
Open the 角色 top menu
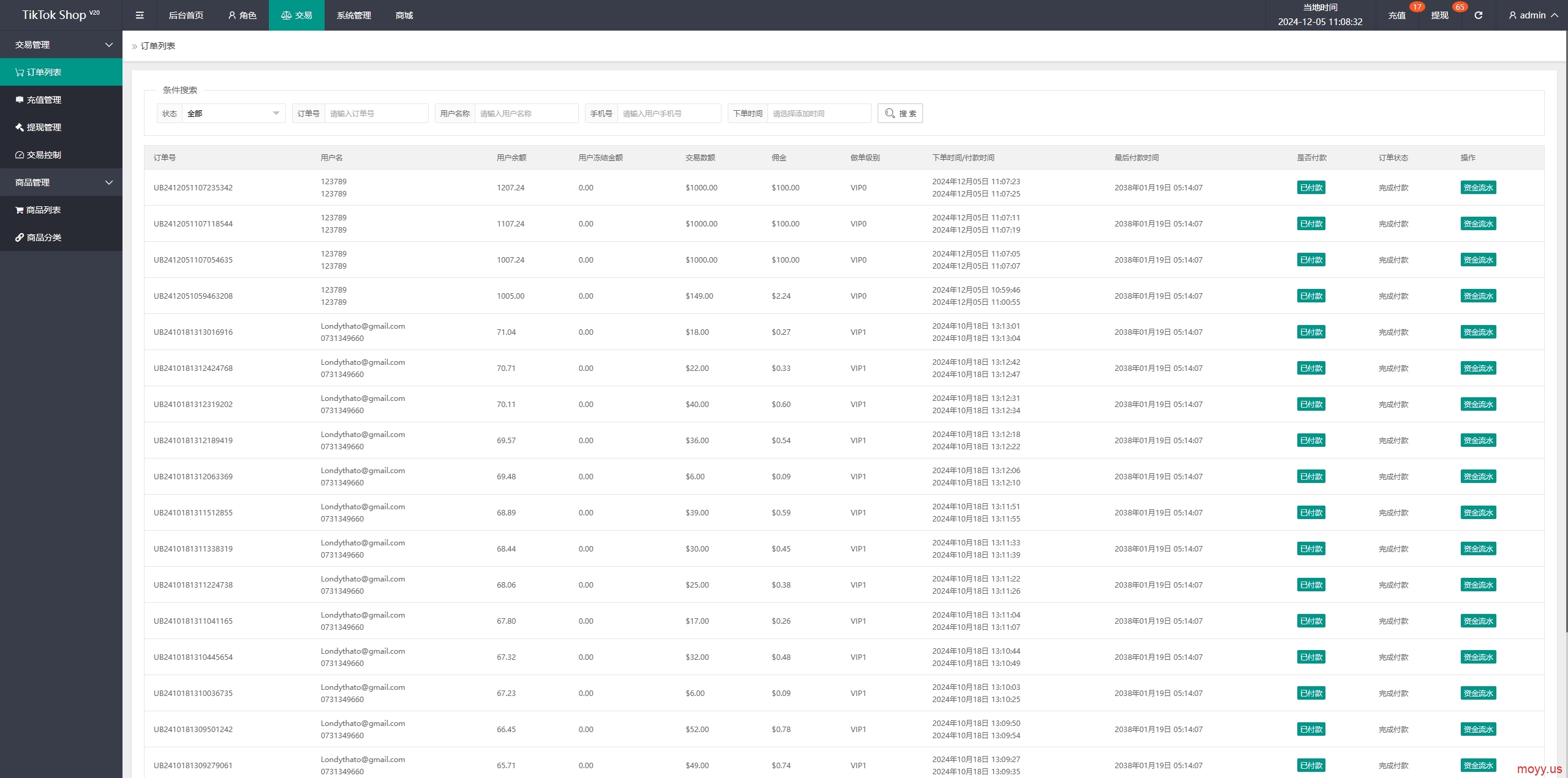pyautogui.click(x=242, y=15)
